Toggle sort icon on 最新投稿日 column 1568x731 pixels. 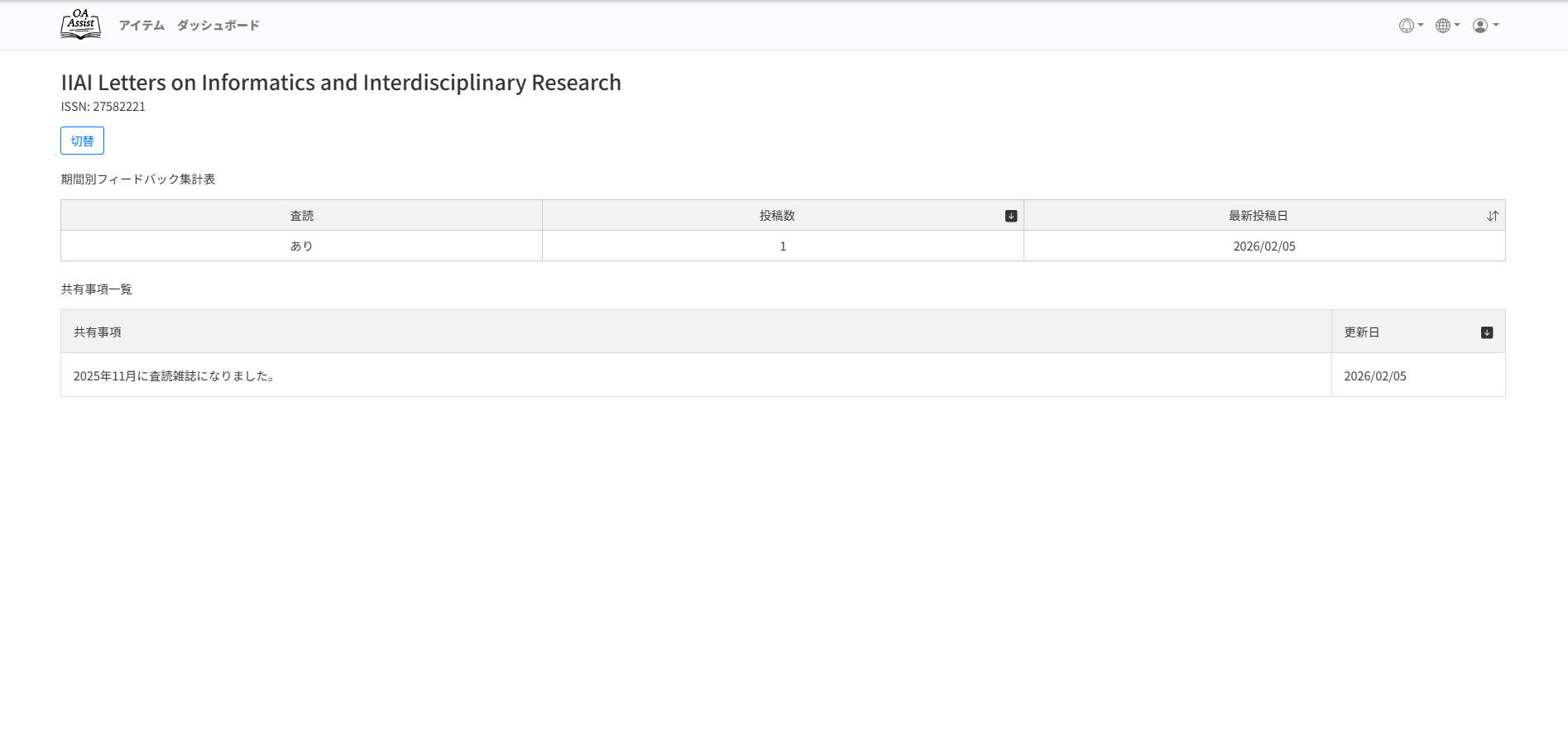1492,216
